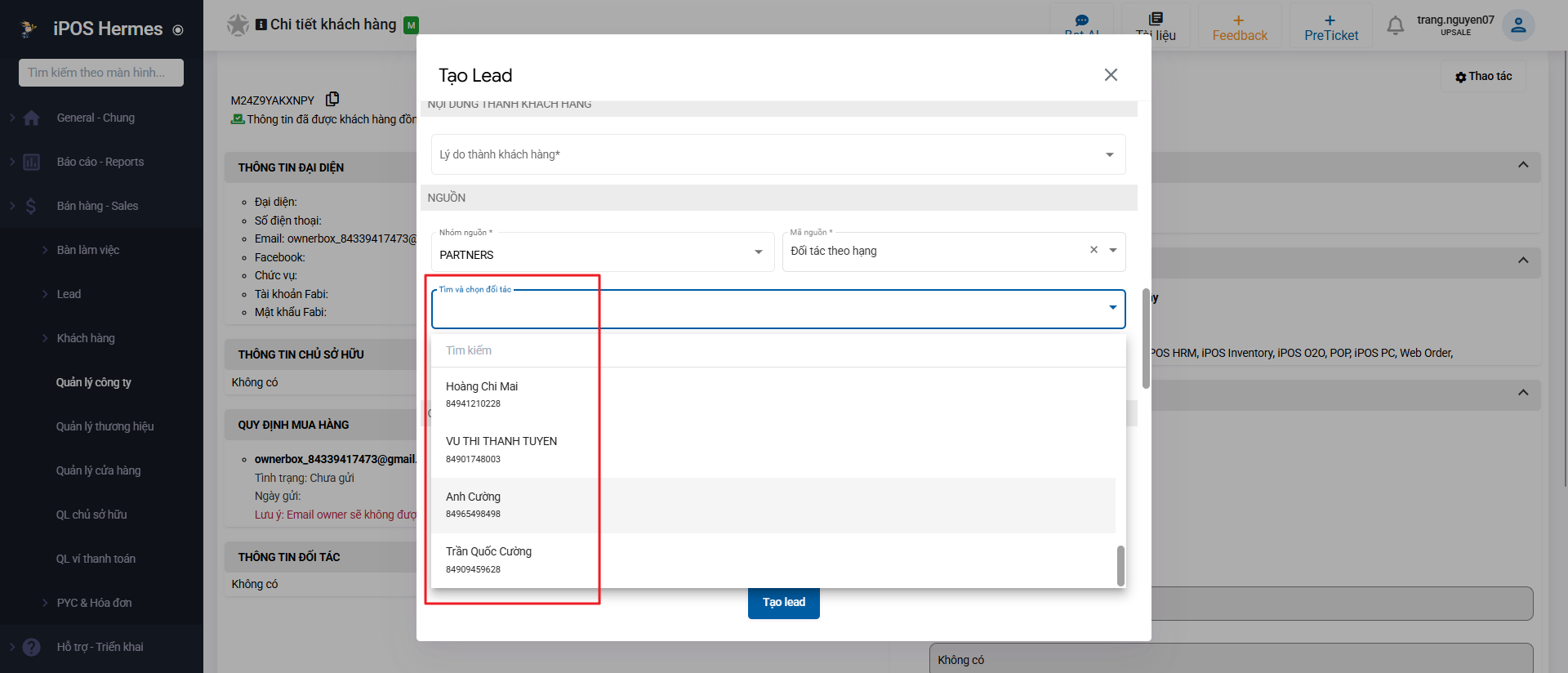1568x673 pixels.
Task: Click the THÔNG TIN ĐỐI TÁC heading
Action: tap(289, 557)
